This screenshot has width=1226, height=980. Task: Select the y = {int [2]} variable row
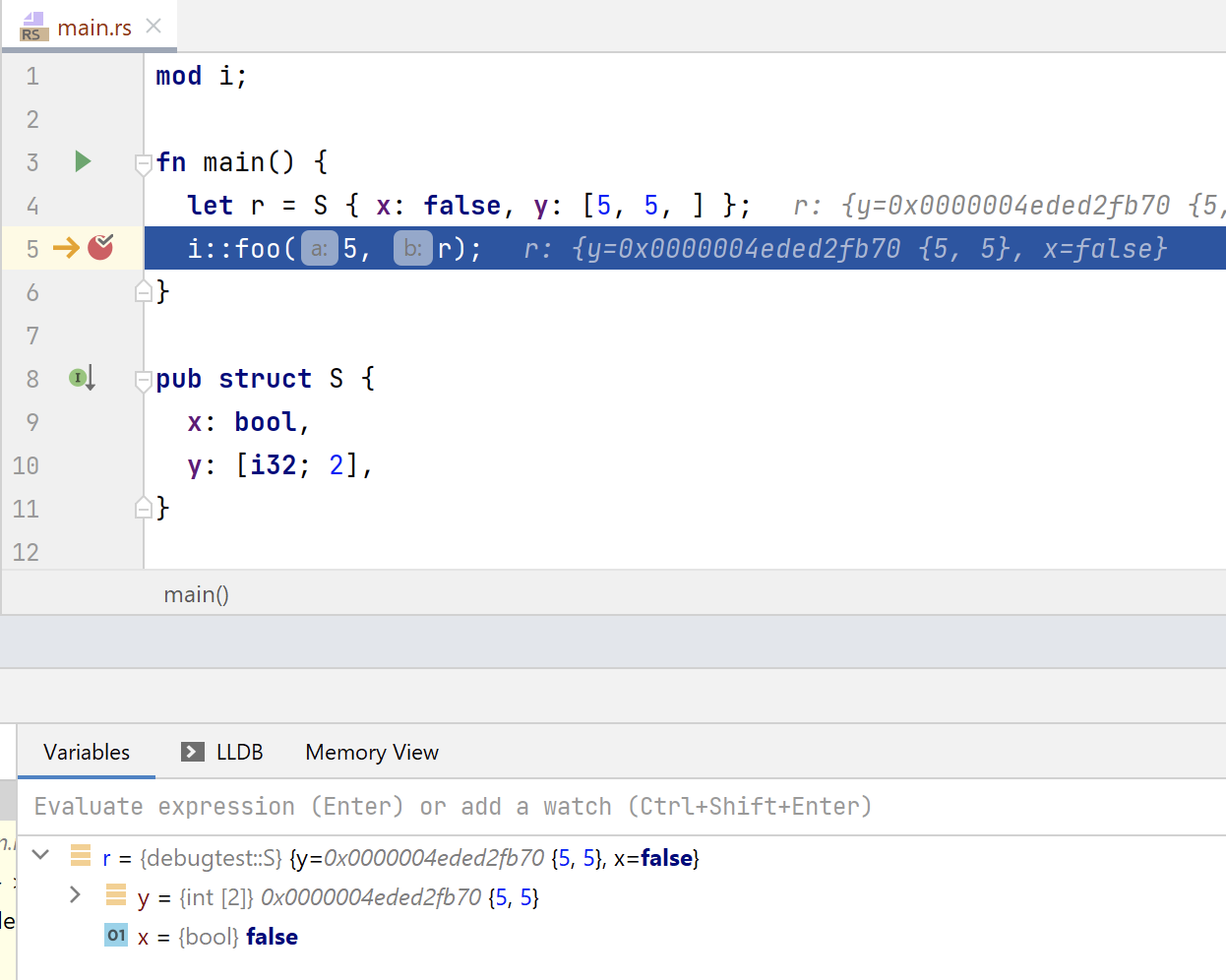(x=621, y=897)
